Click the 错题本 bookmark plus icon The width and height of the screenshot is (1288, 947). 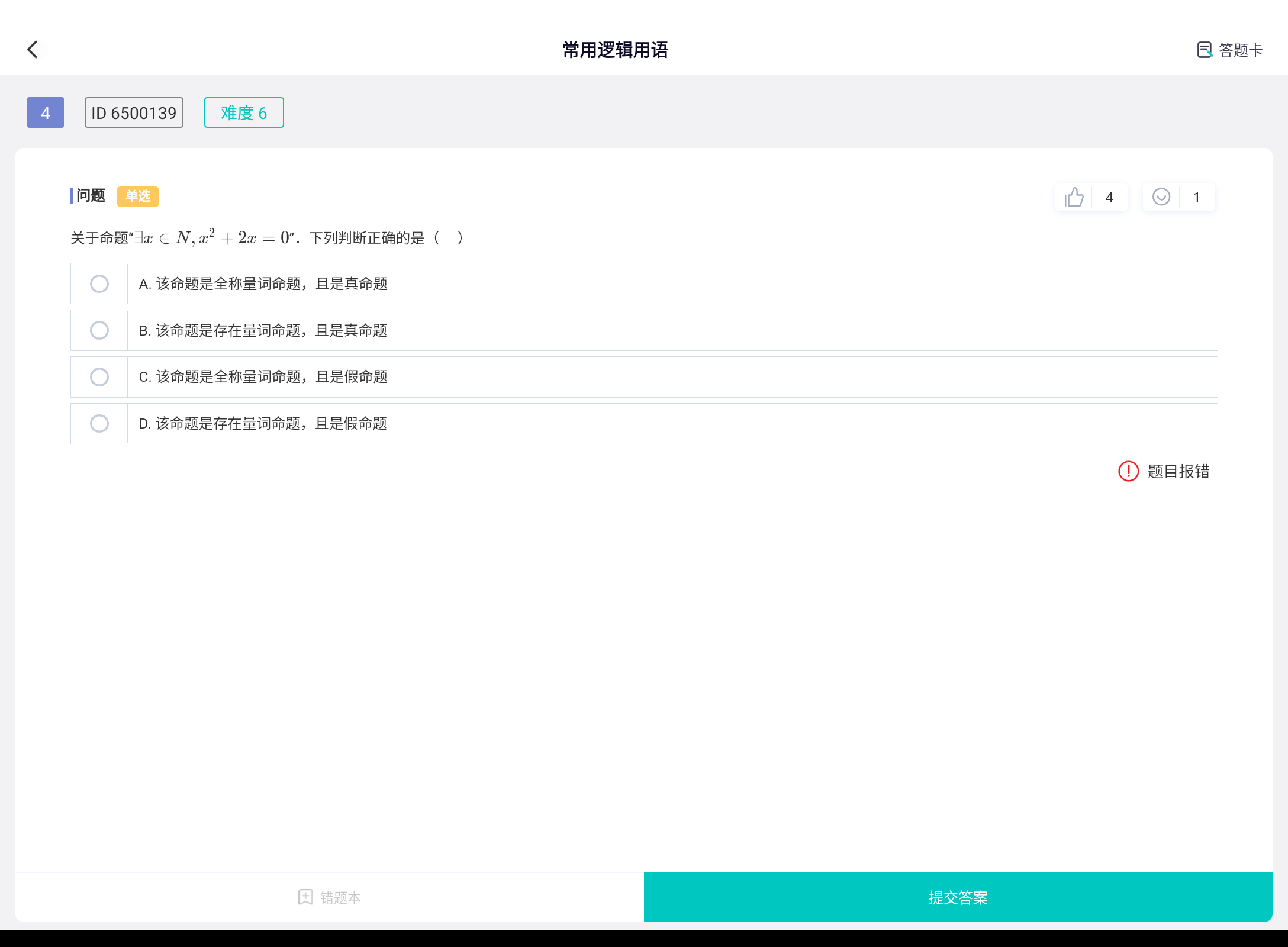point(305,897)
